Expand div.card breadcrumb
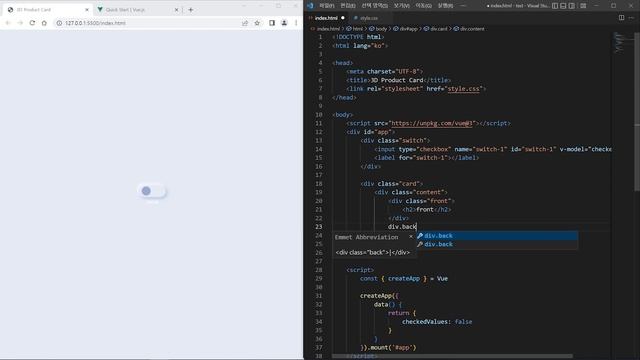This screenshot has width=640, height=360. pyautogui.click(x=436, y=29)
